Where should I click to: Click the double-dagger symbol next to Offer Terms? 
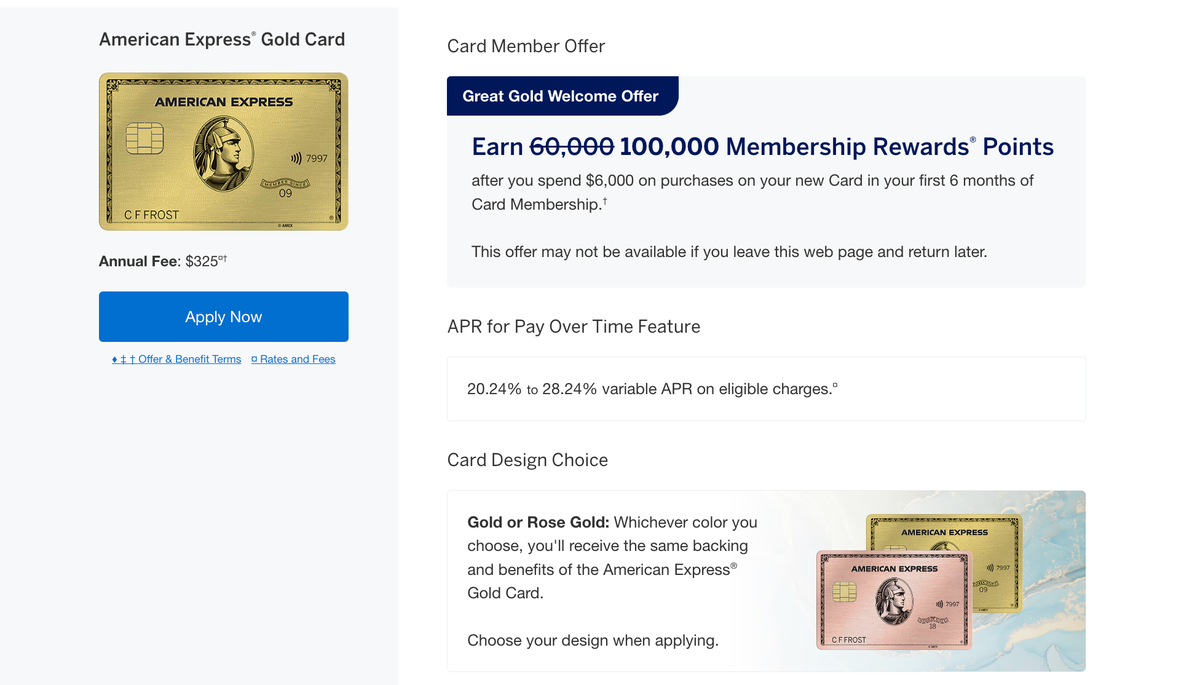tap(124, 359)
